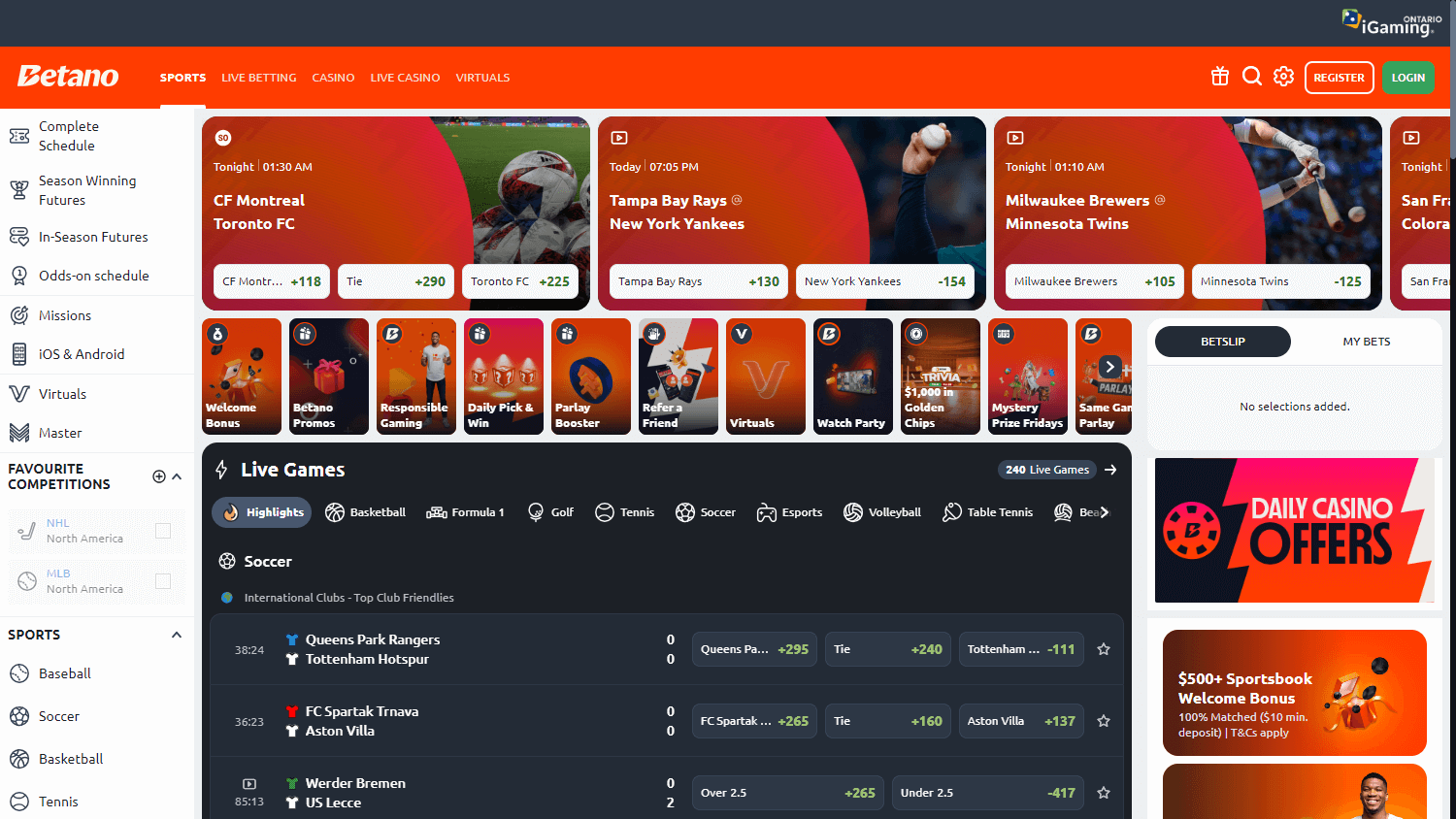The height and width of the screenshot is (819, 1456).
Task: Collapse the Sports section
Action: (177, 635)
